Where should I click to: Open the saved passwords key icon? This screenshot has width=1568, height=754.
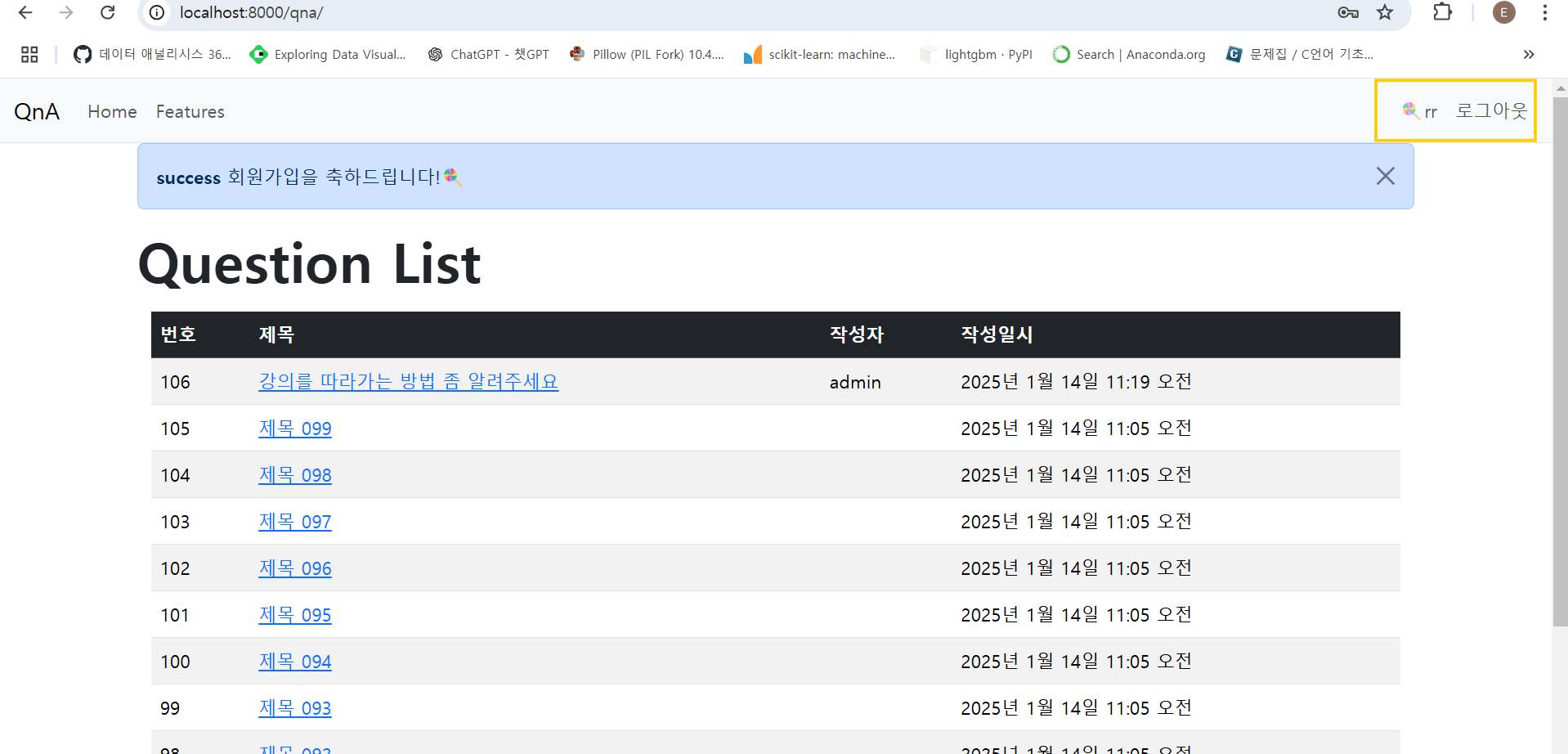tap(1348, 12)
